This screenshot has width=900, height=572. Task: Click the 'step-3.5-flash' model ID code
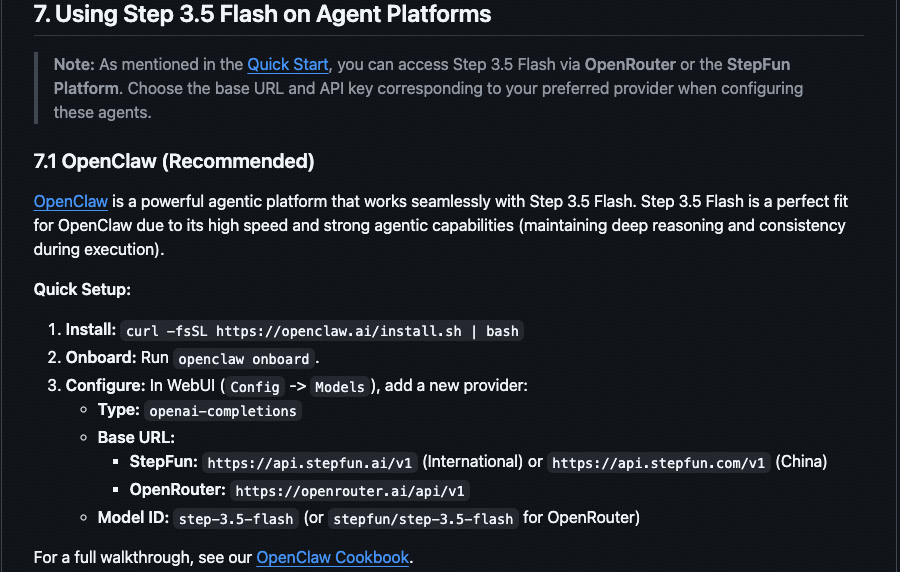click(x=236, y=519)
